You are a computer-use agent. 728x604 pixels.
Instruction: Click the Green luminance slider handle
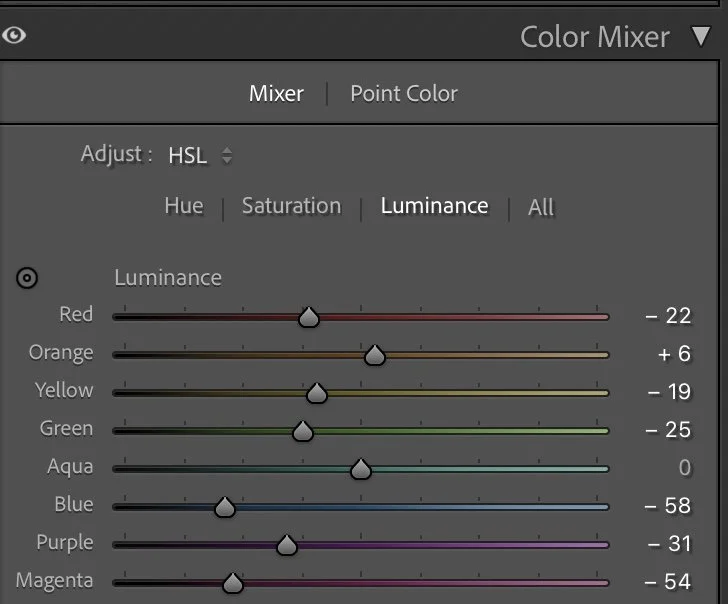pos(303,431)
